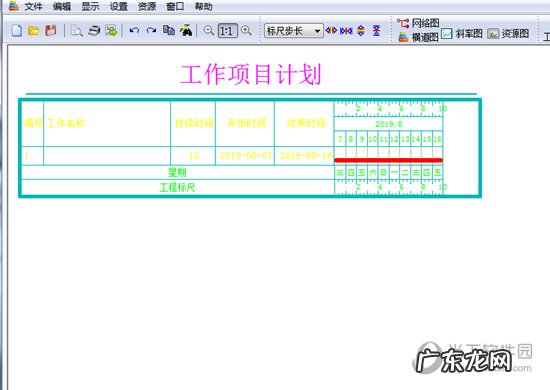This screenshot has height=390, width=550.
Task: Click the 星期 row label
Action: point(177,173)
